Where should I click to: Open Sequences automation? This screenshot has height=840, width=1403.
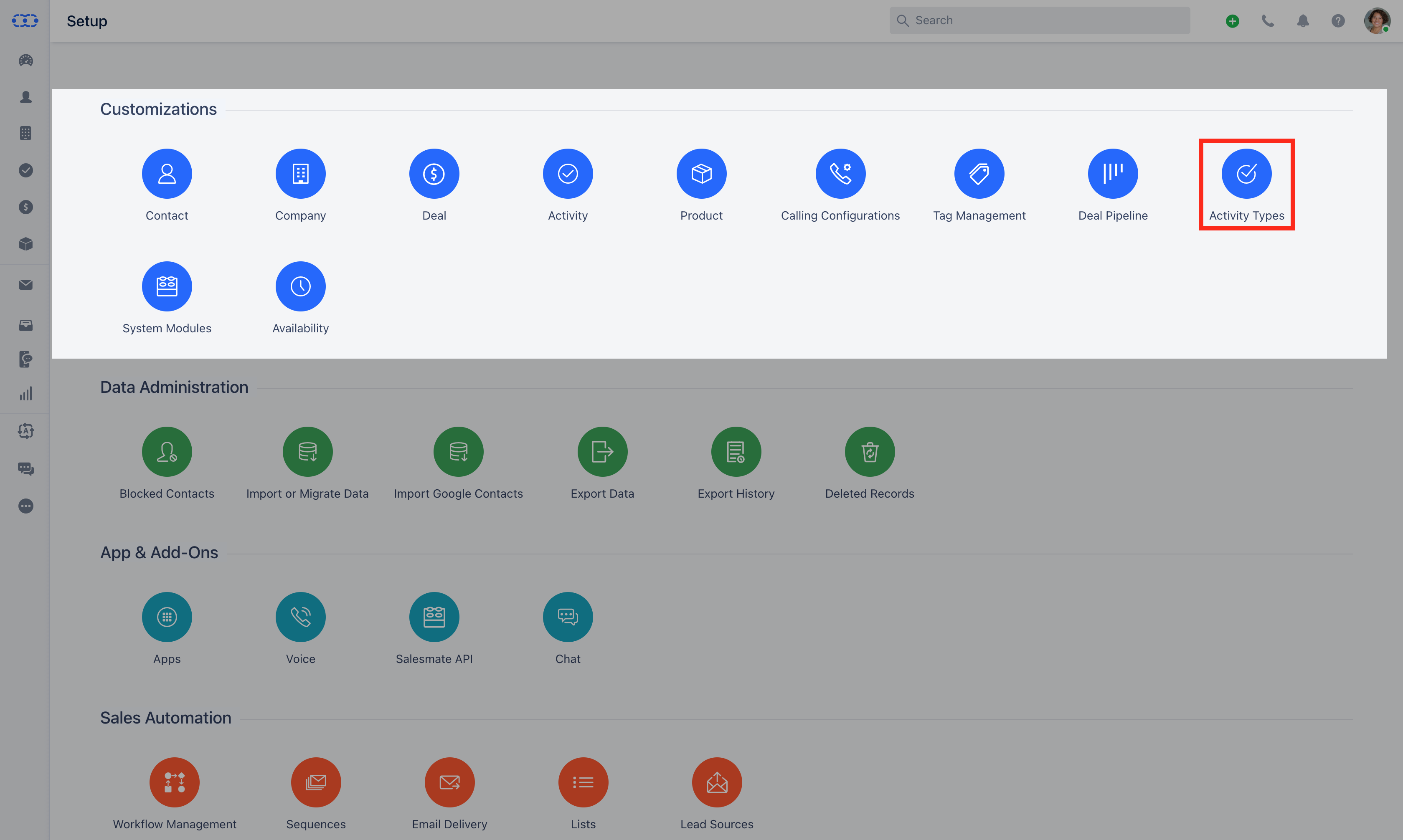coord(315,782)
